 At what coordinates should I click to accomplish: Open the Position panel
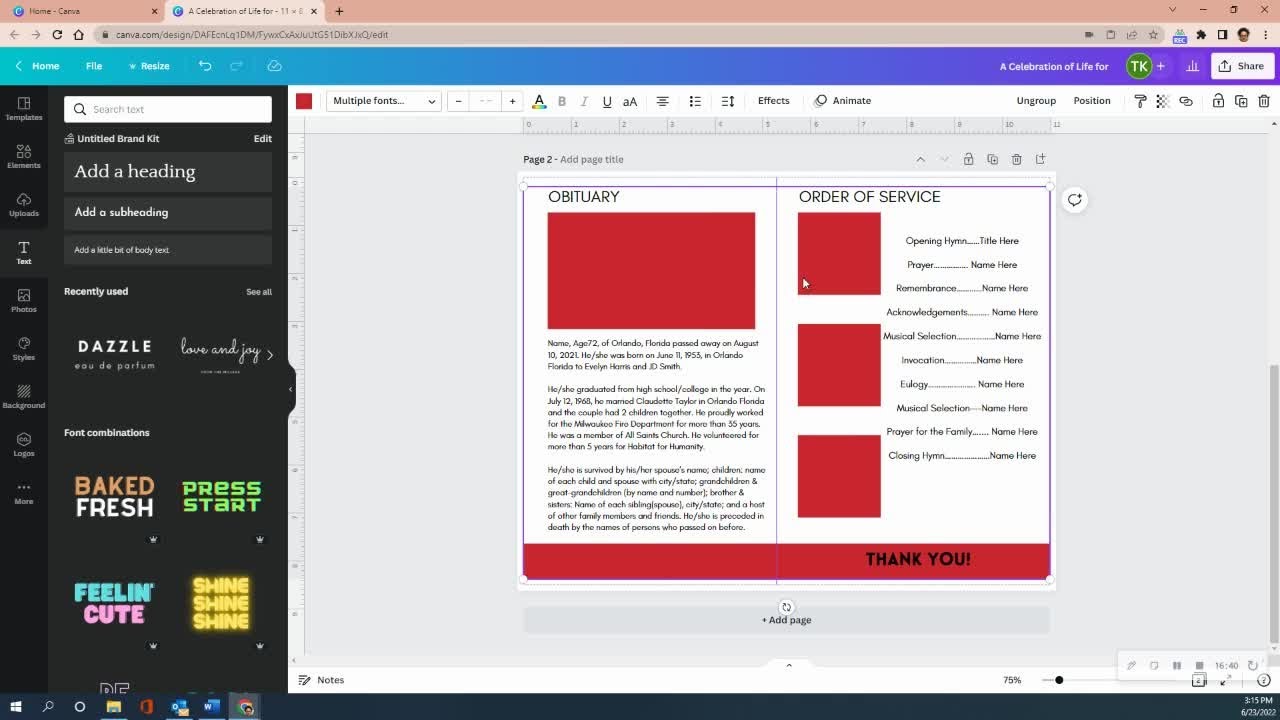[1092, 101]
